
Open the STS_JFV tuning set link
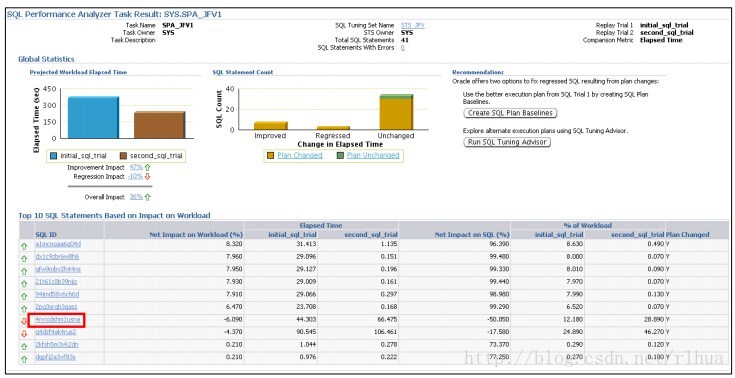click(412, 25)
